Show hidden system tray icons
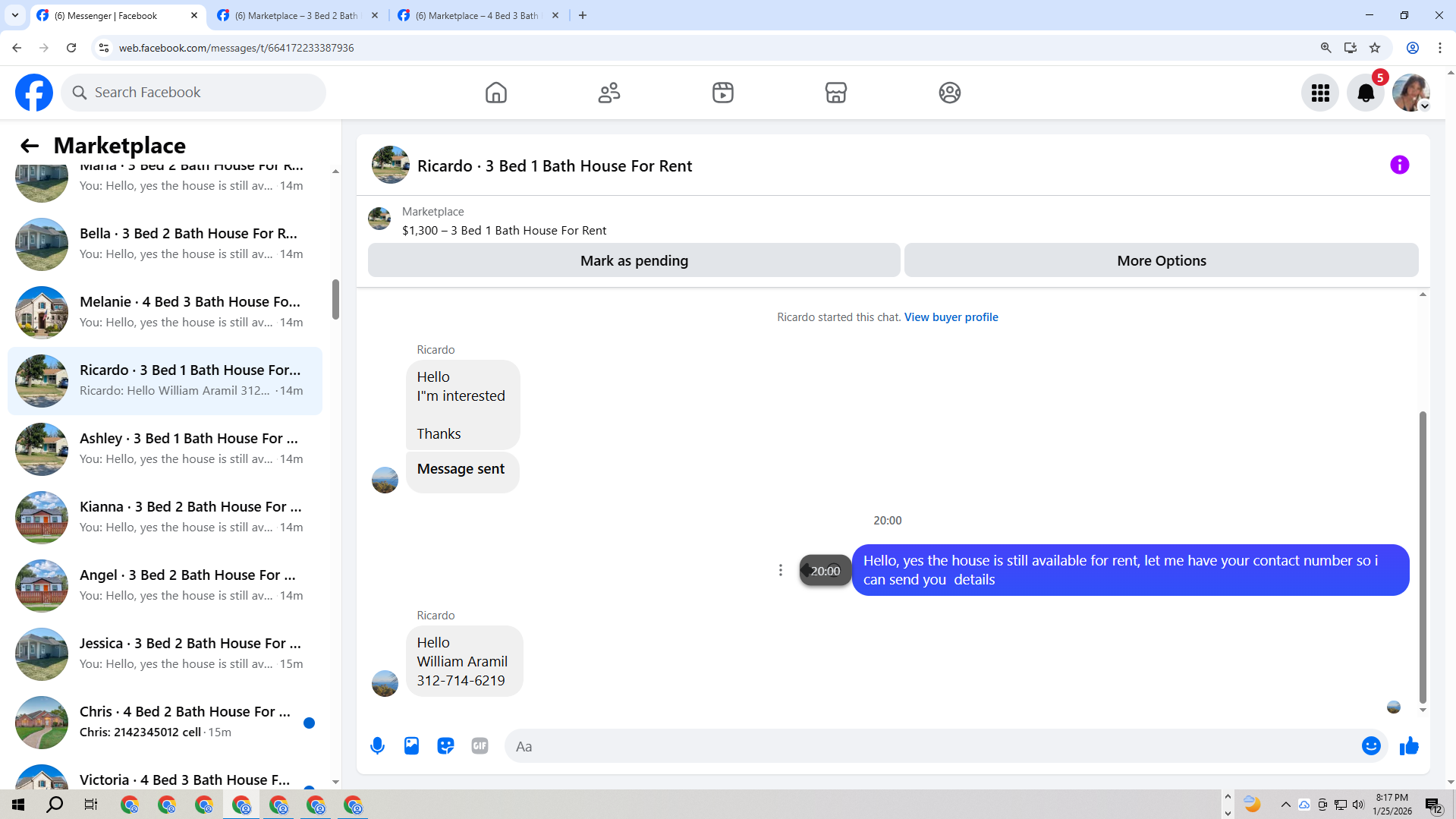 point(1285,805)
